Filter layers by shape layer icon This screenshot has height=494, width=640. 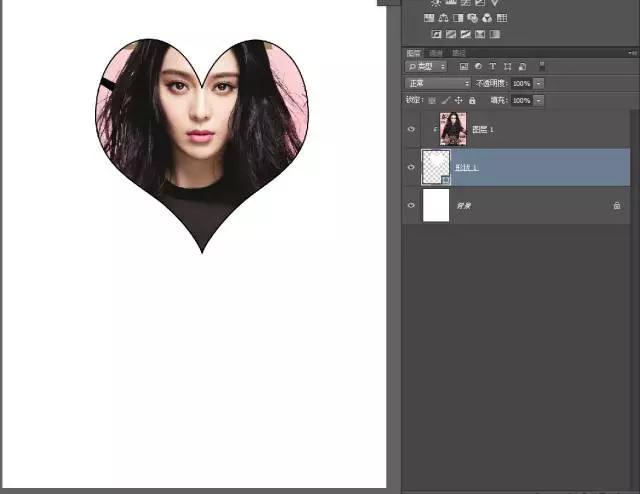click(506, 66)
